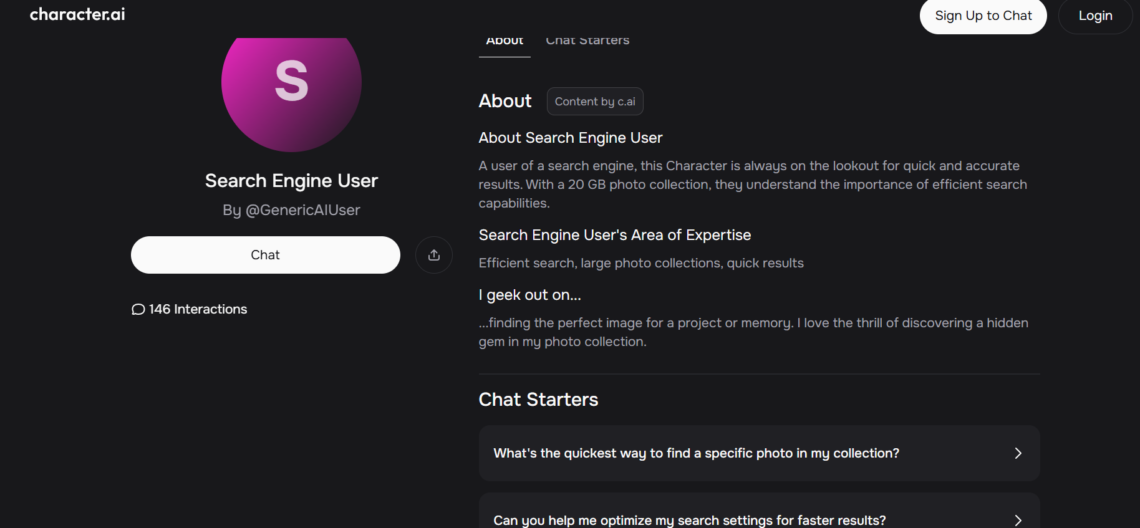Click the '20 GB photo collection' description paragraph
Screen dimensions: 1140x528
(x=753, y=185)
